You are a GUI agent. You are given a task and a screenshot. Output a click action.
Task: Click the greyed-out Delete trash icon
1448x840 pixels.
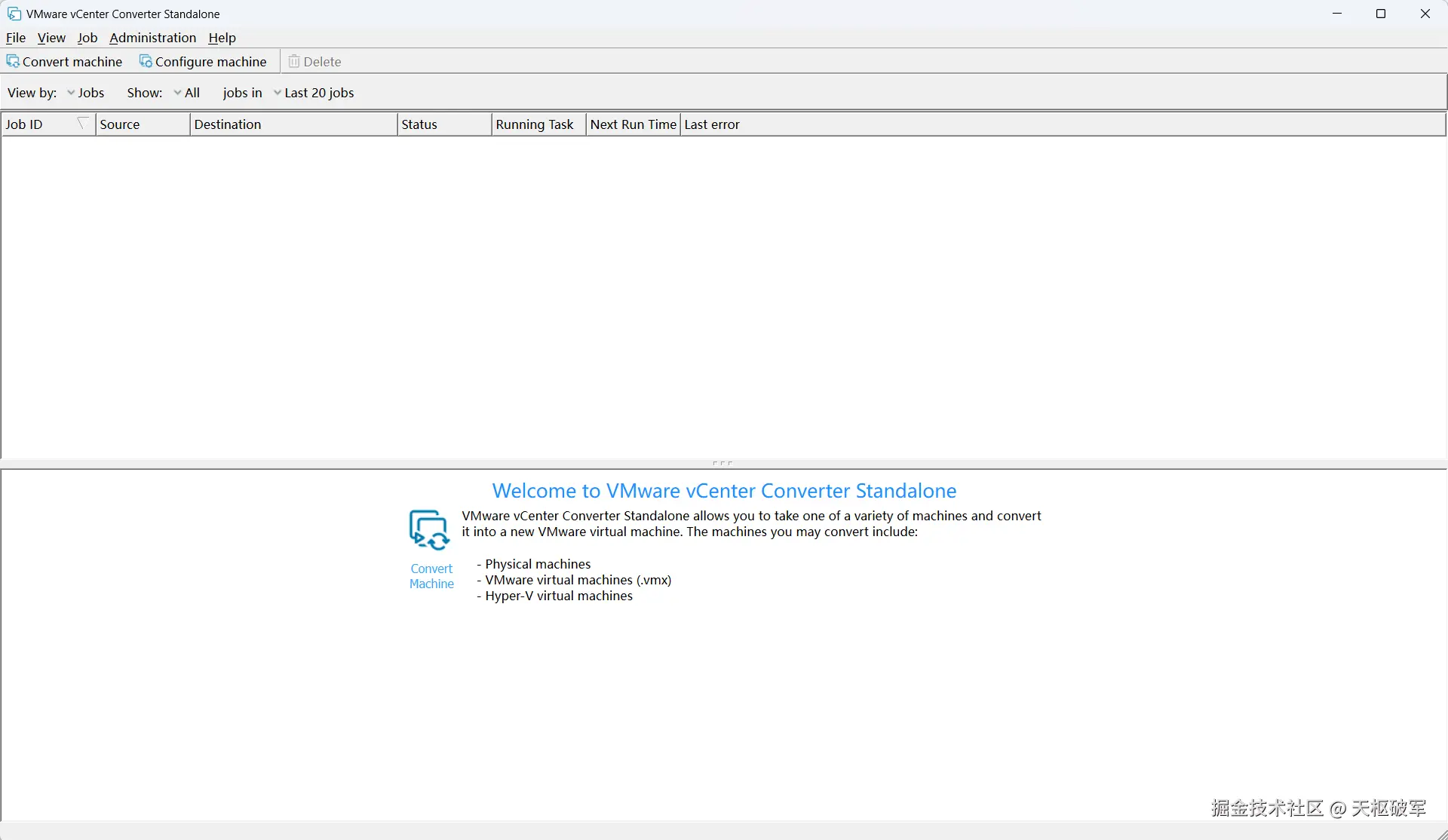click(x=294, y=61)
